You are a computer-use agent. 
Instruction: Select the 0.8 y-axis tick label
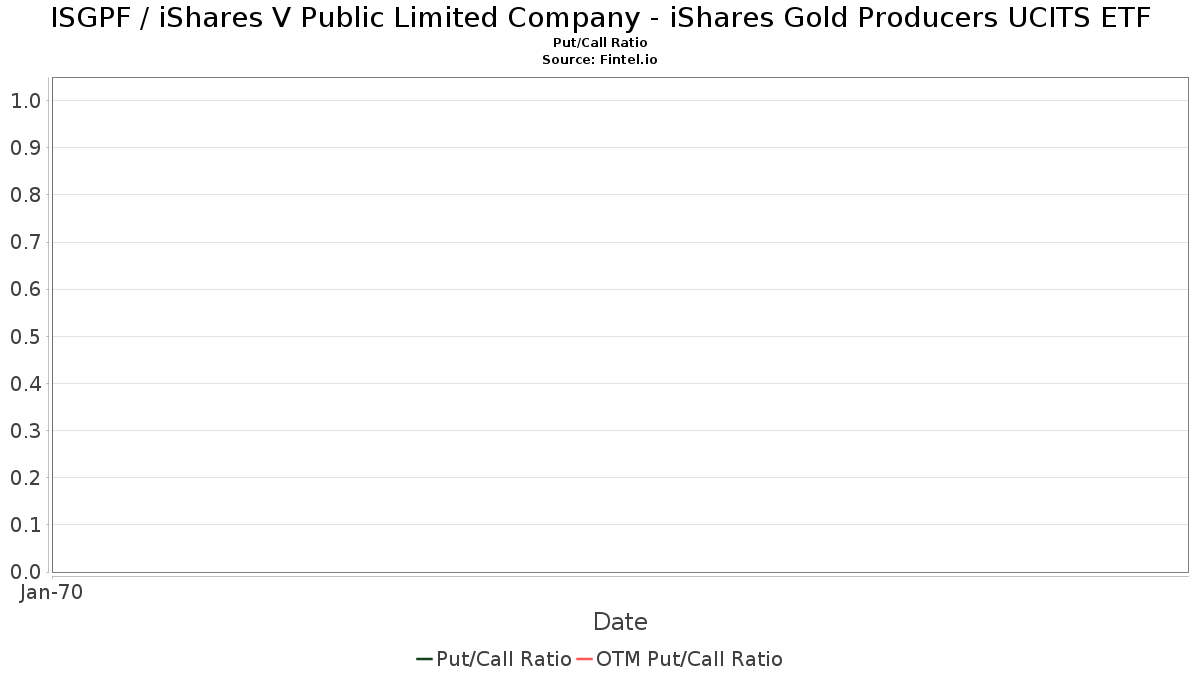[25, 195]
